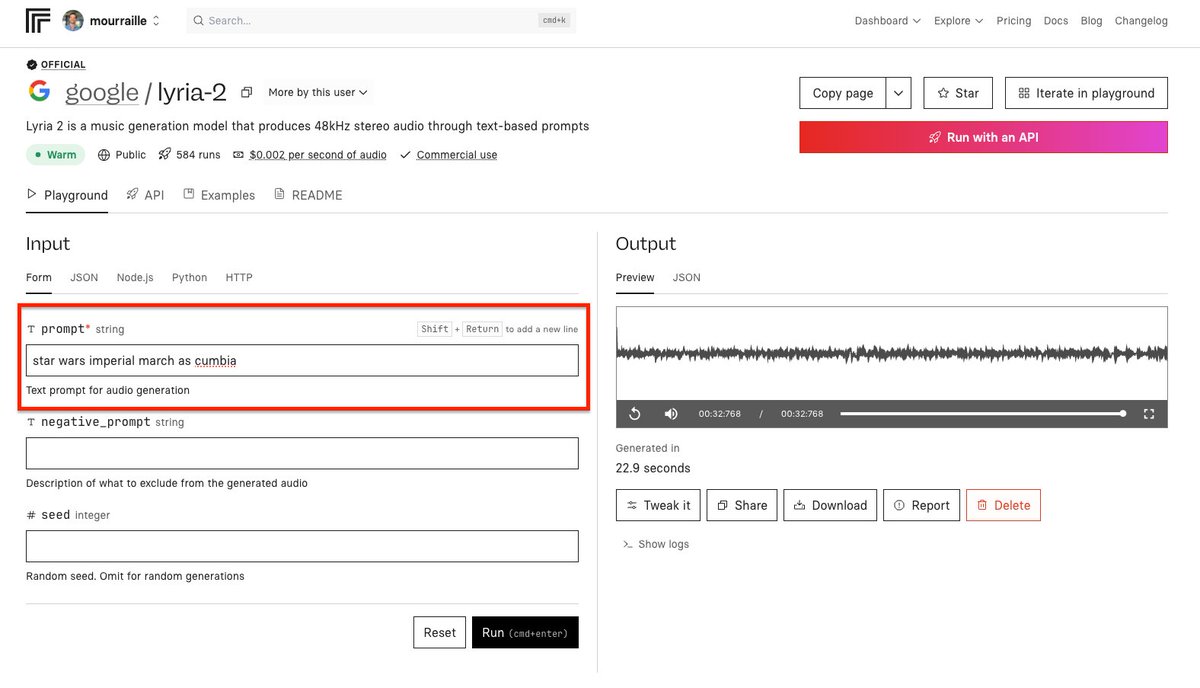Image resolution: width=1200 pixels, height=688 pixels.
Task: Expand the Copy page options arrow
Action: (898, 93)
